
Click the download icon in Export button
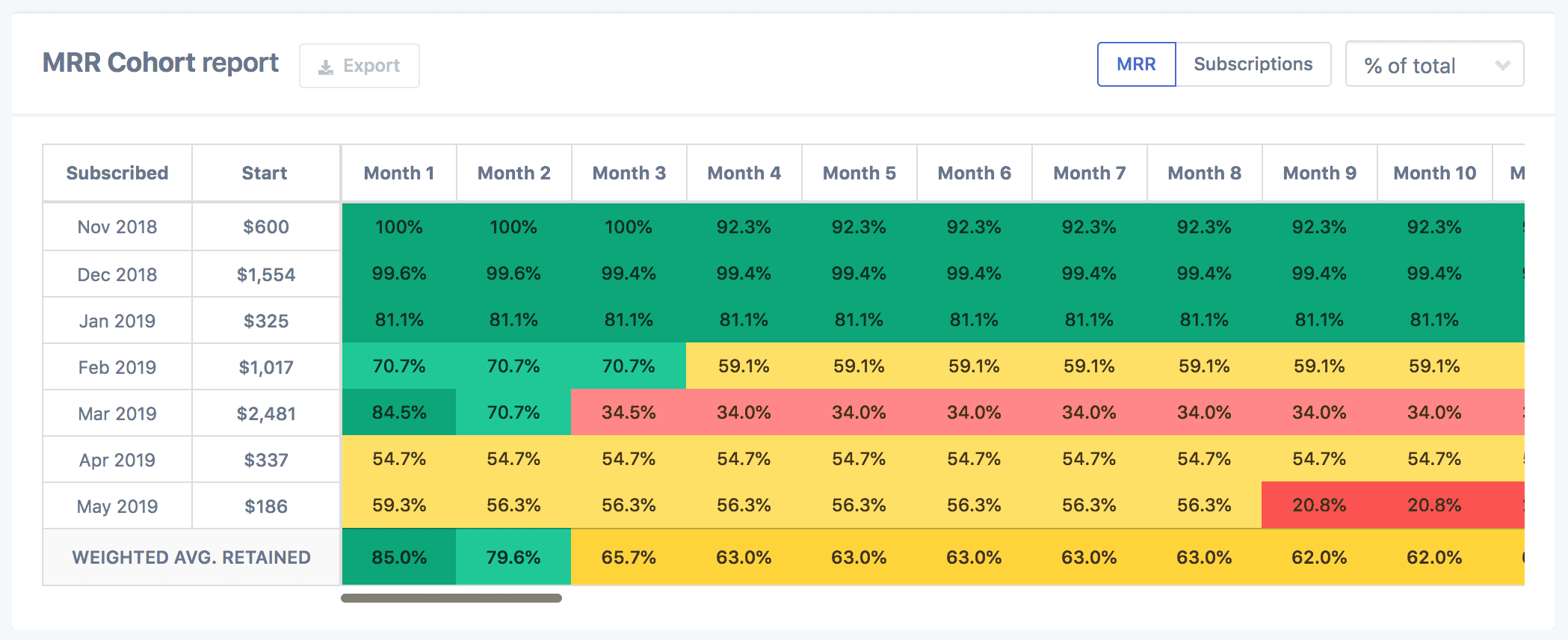point(326,67)
